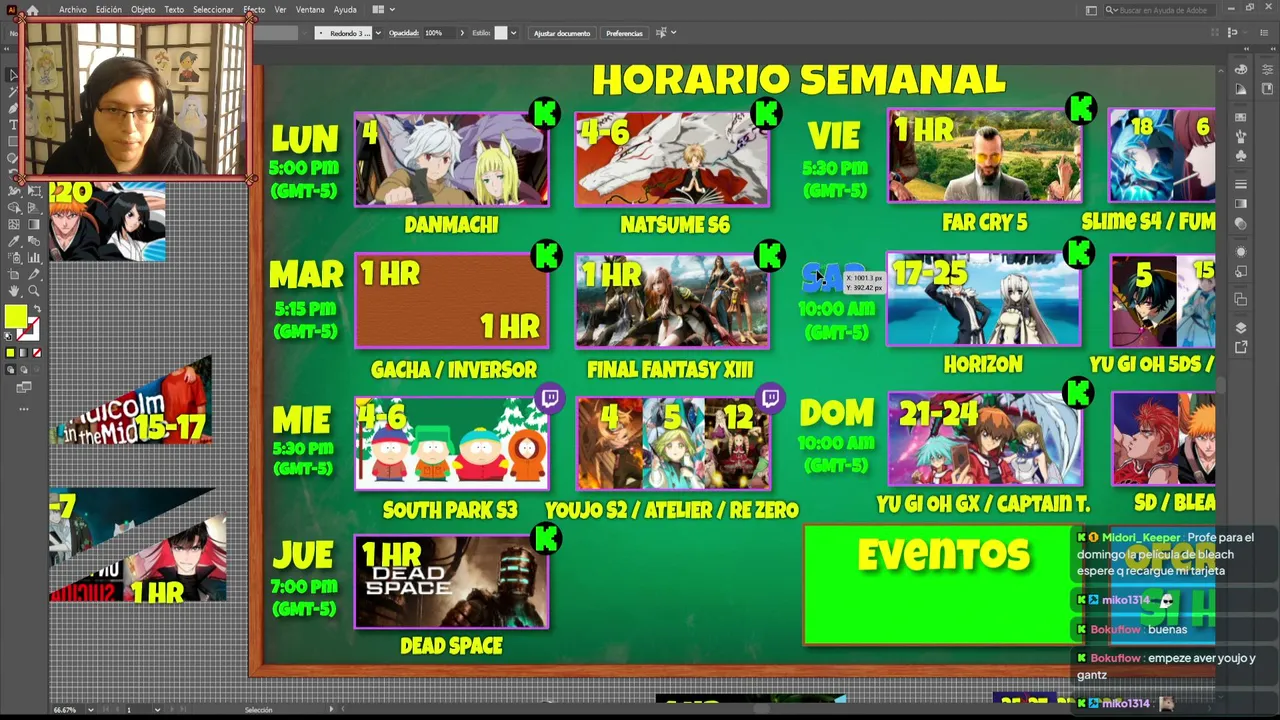
Task: Open the Brushes panel
Action: 1241,137
